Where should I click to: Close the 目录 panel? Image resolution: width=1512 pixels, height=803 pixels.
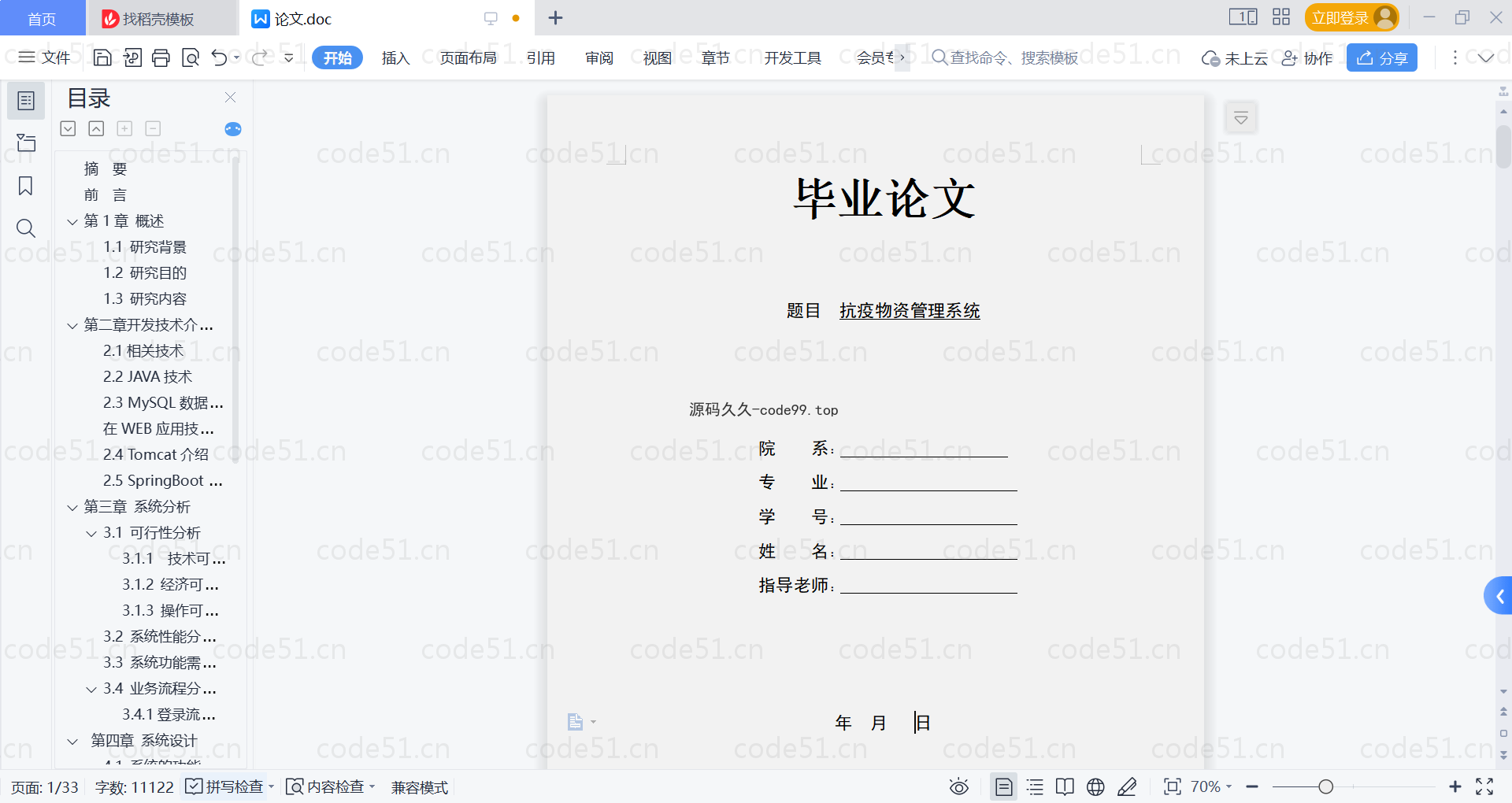[x=230, y=98]
